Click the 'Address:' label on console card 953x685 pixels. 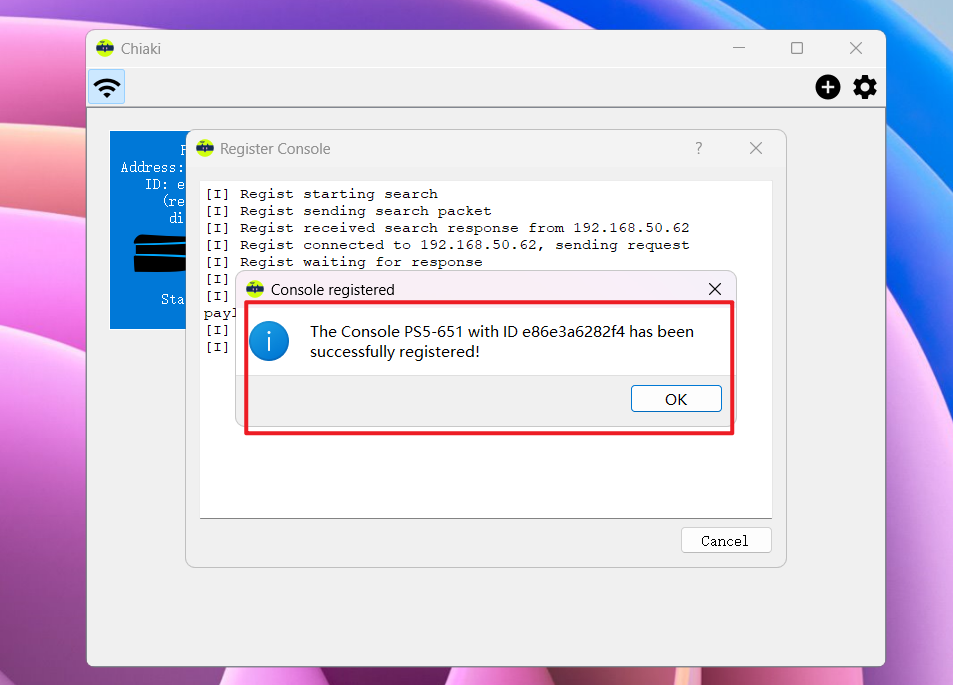pyautogui.click(x=152, y=167)
